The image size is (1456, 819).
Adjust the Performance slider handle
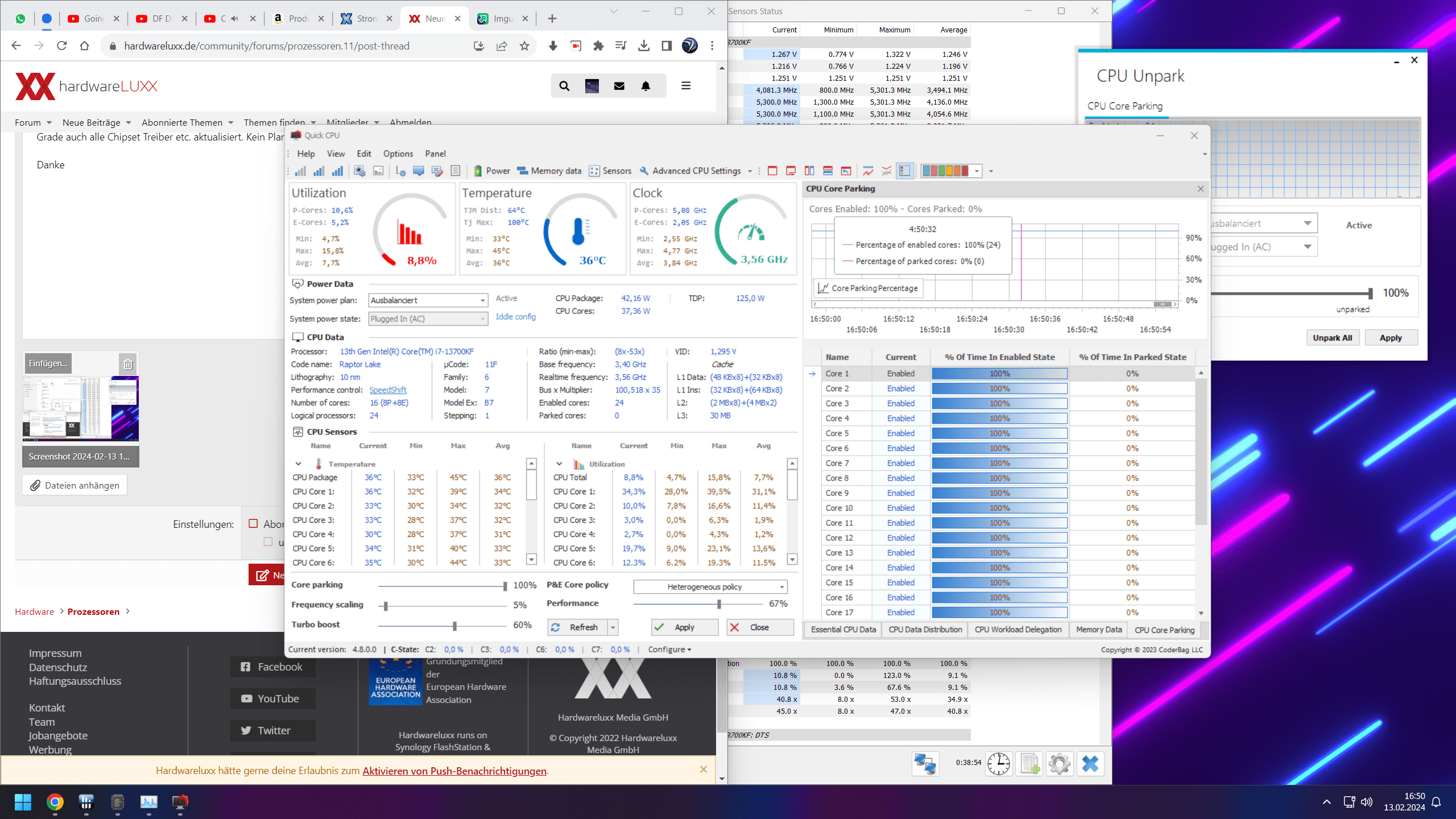[719, 604]
